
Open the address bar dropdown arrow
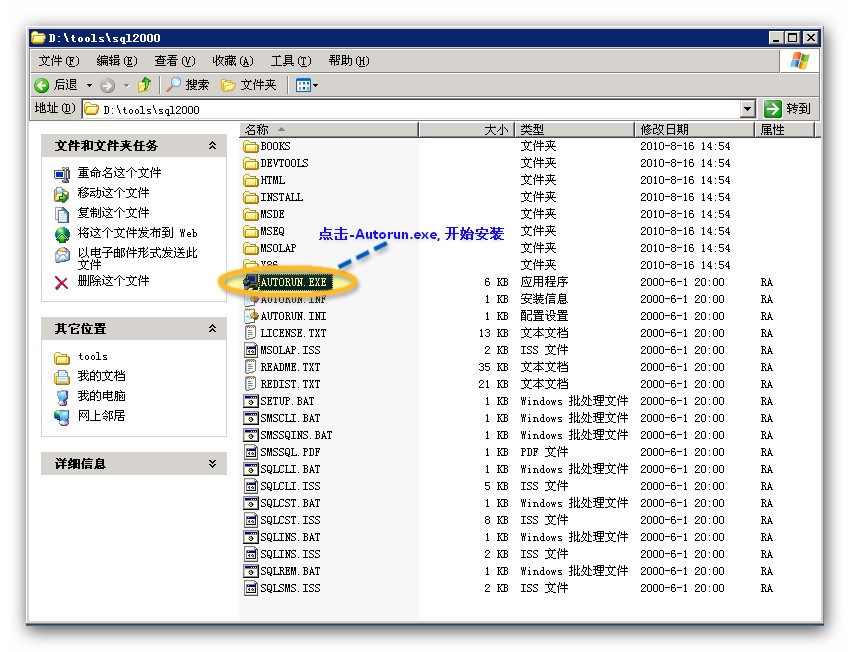tap(748, 109)
